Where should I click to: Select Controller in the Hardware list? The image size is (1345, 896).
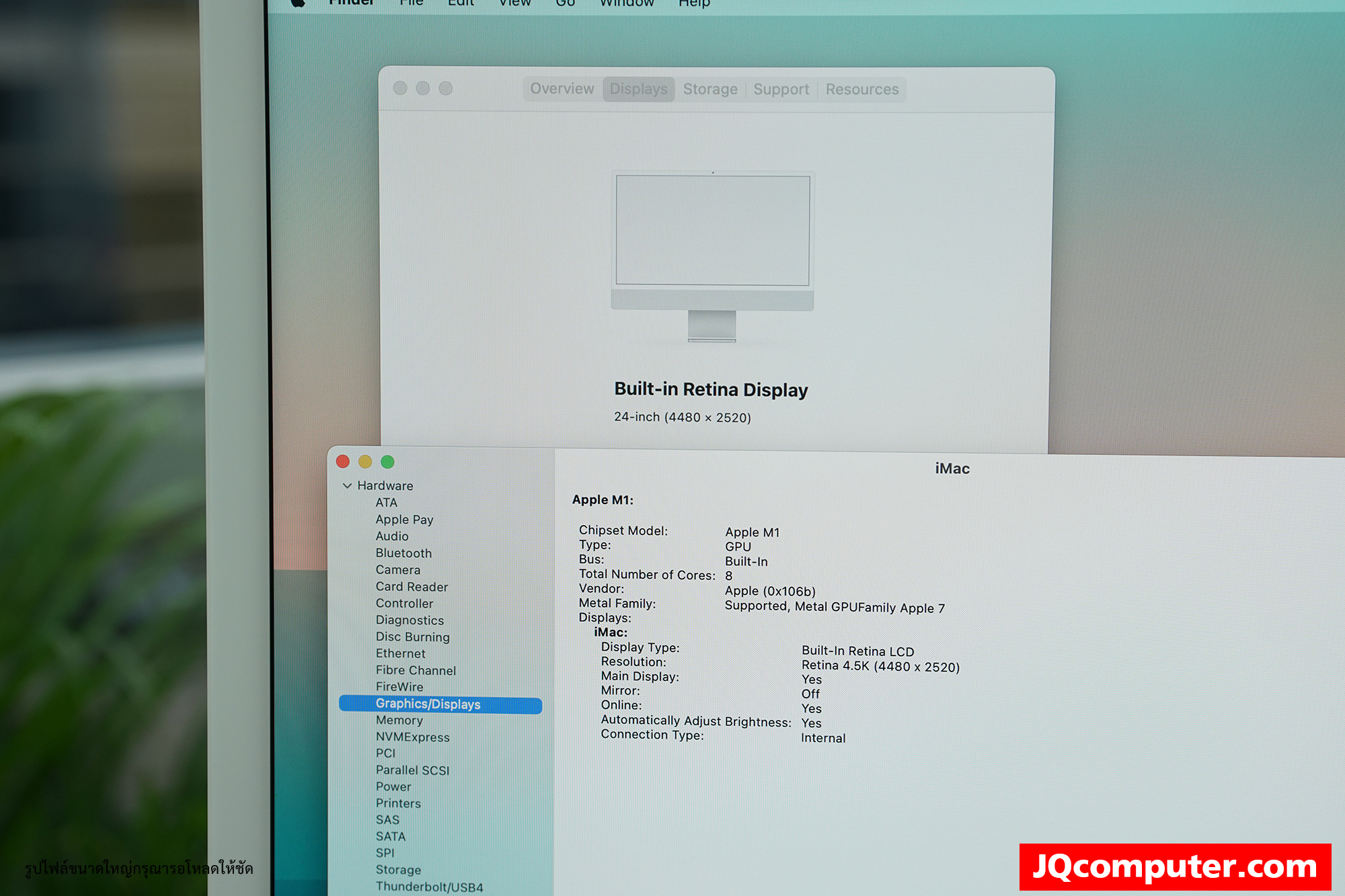coord(404,604)
